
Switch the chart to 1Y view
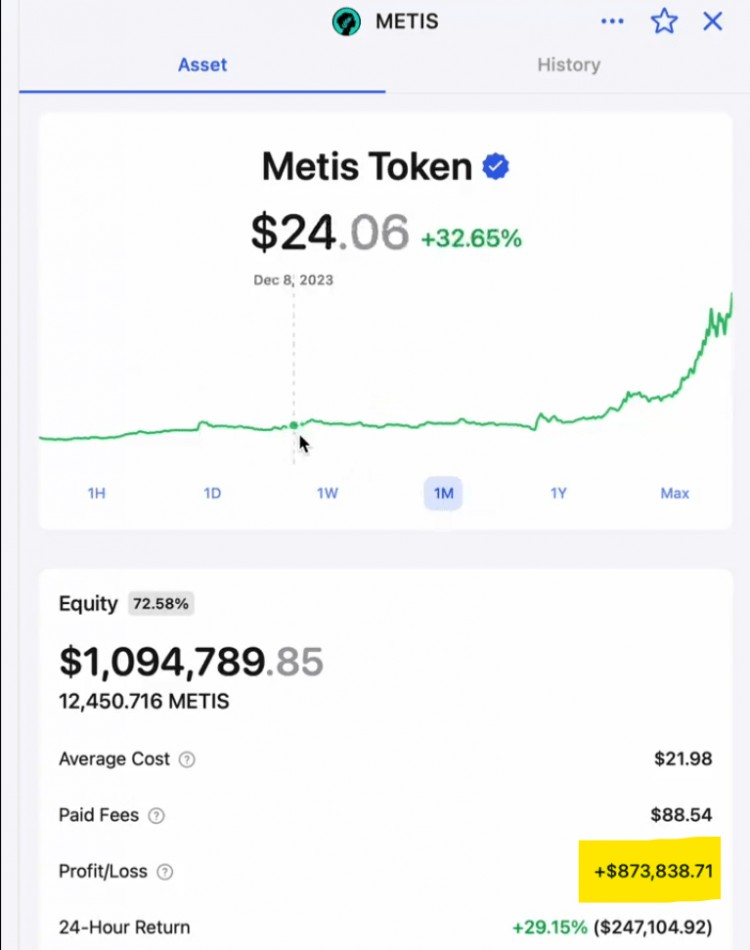point(558,493)
